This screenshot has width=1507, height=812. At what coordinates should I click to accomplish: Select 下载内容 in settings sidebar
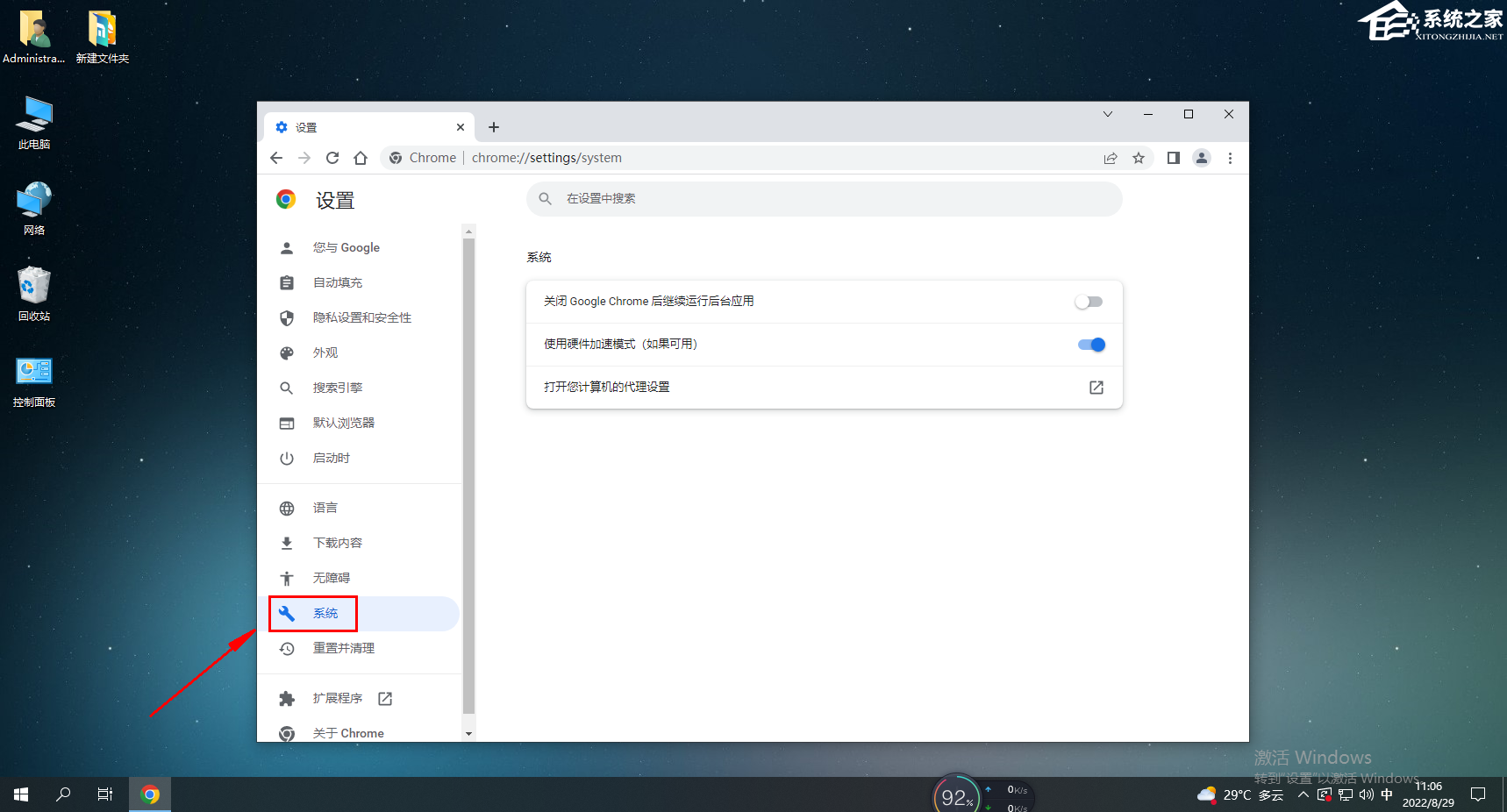(x=338, y=543)
